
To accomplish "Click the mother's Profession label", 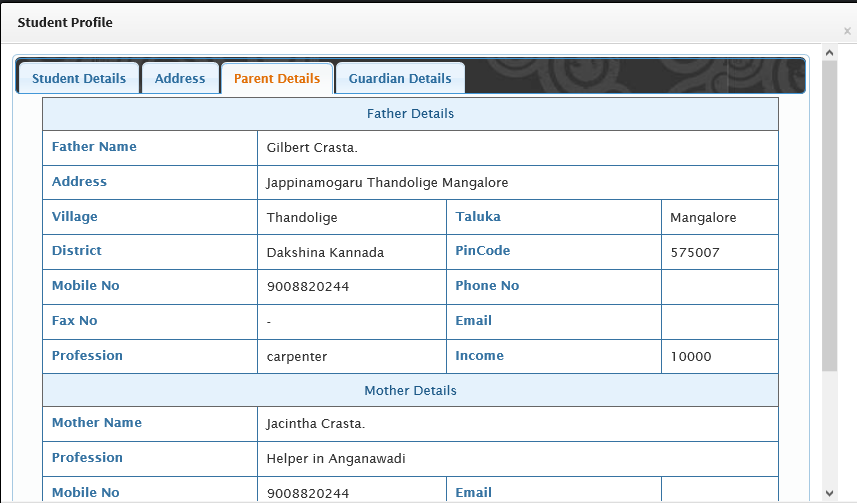I will pyautogui.click(x=87, y=458).
